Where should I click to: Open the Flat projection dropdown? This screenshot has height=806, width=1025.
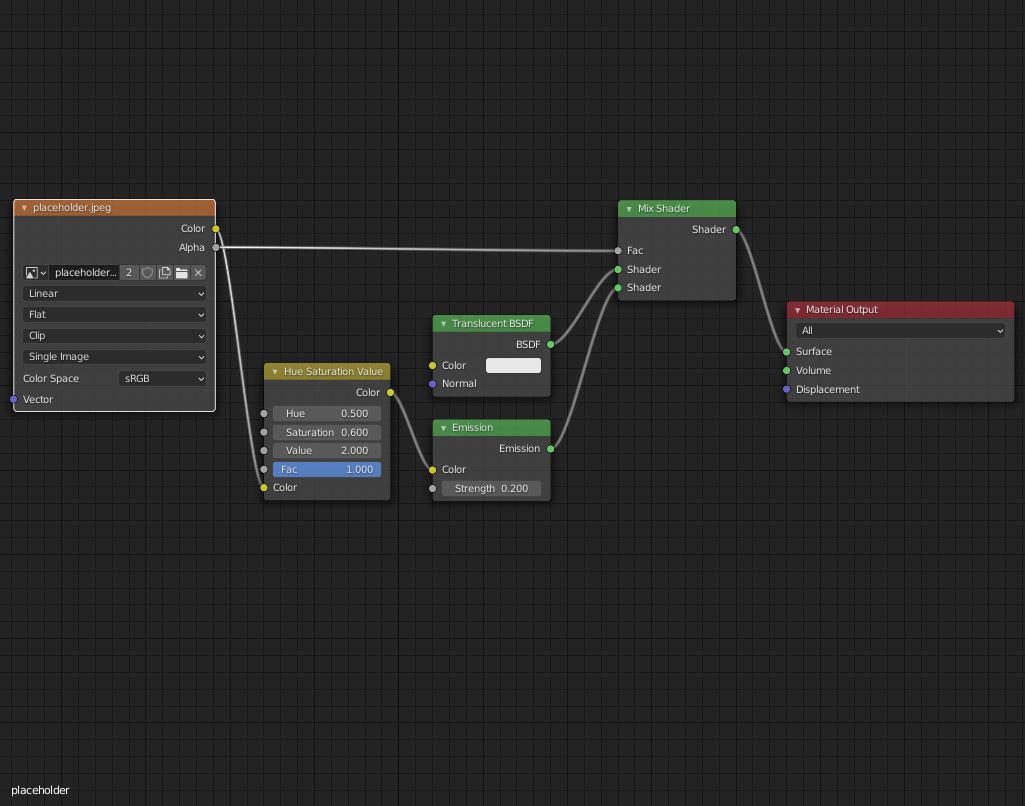coord(114,314)
